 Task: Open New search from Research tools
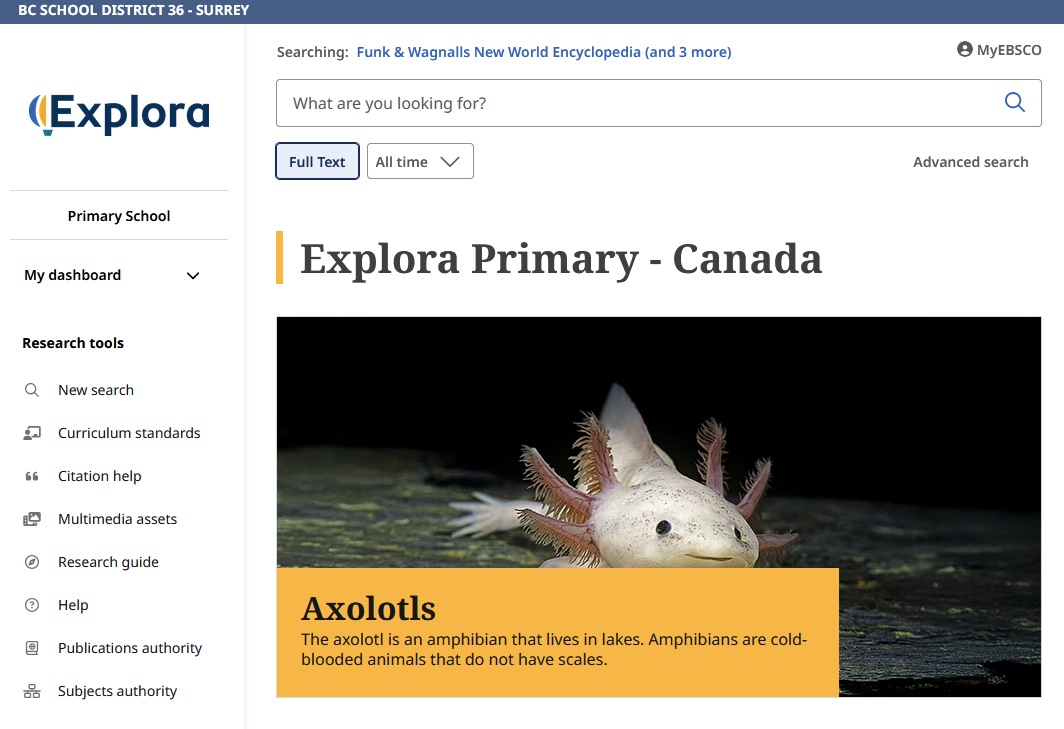[x=96, y=390]
